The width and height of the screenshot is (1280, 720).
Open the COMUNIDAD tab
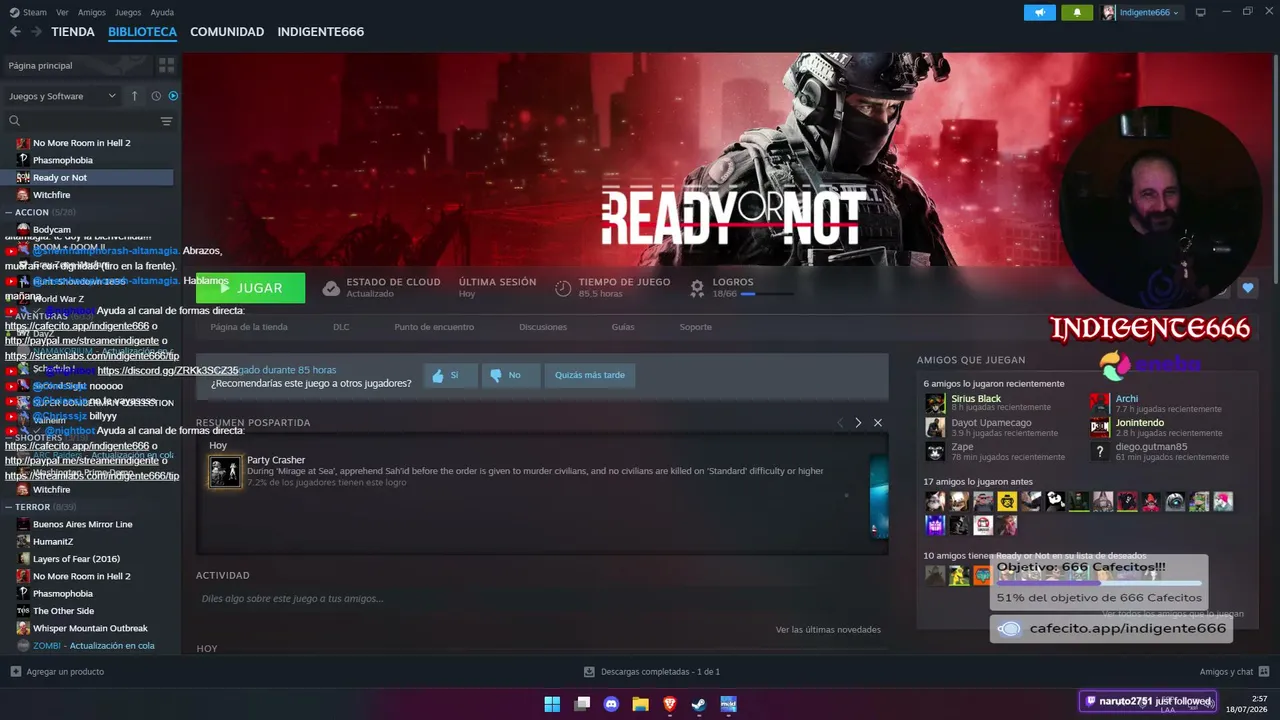[x=227, y=32]
